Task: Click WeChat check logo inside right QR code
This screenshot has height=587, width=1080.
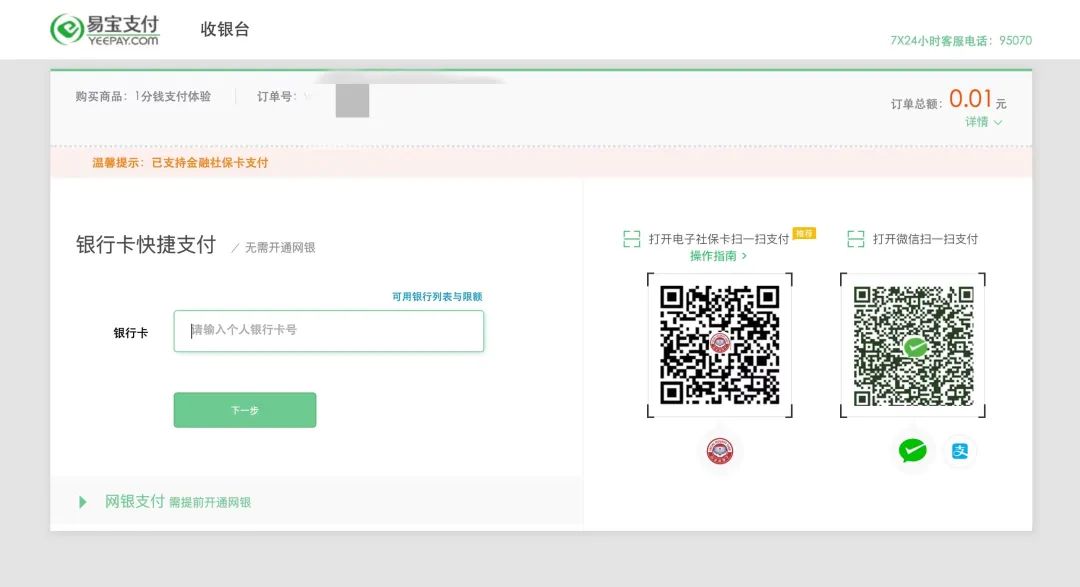Action: pyautogui.click(x=913, y=345)
